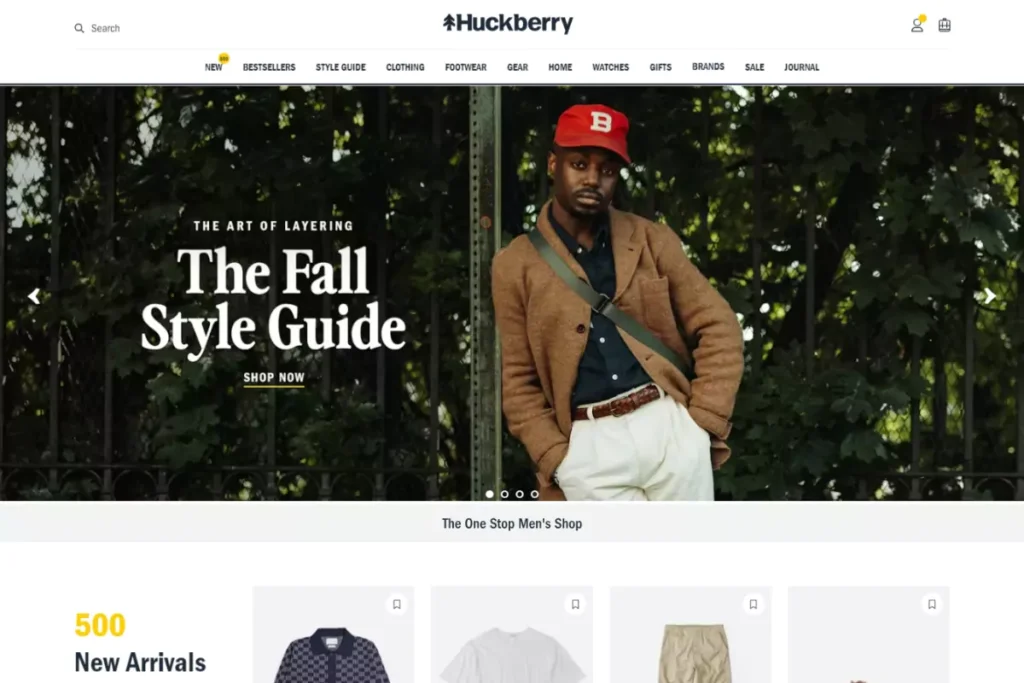The image size is (1024, 683).
Task: Click the Huckberry logo
Action: pos(508,23)
